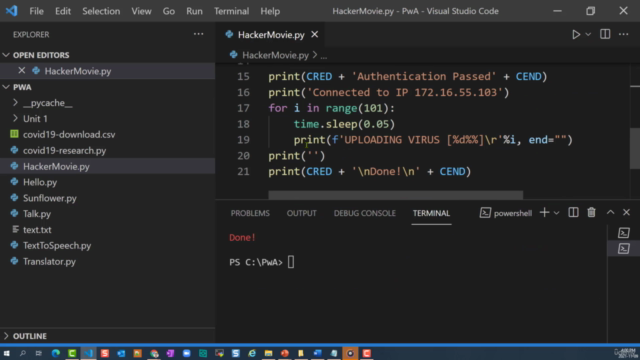The image size is (640, 360).
Task: Open the Run menu
Action: [x=194, y=11]
